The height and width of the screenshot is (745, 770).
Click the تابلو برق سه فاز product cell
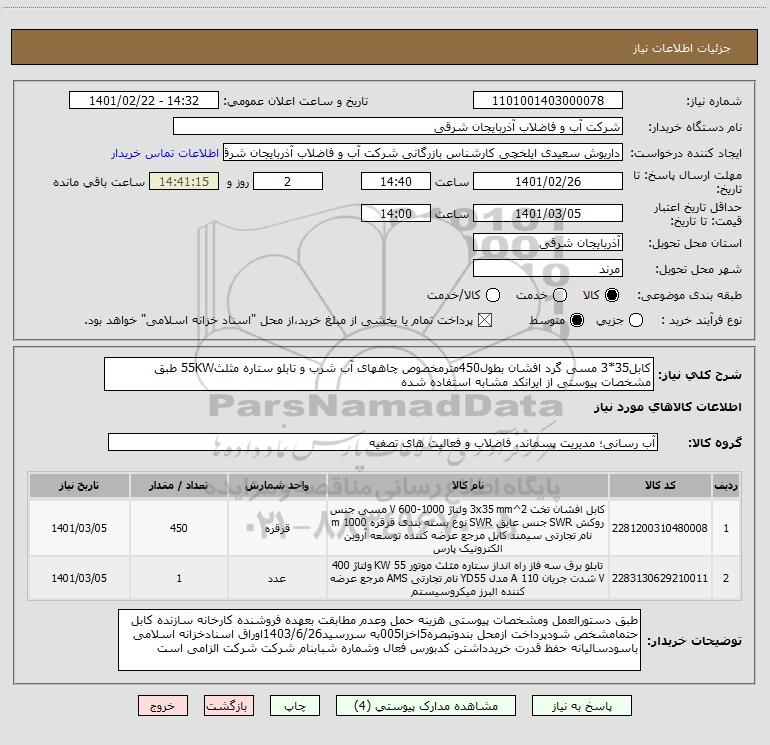[468, 578]
